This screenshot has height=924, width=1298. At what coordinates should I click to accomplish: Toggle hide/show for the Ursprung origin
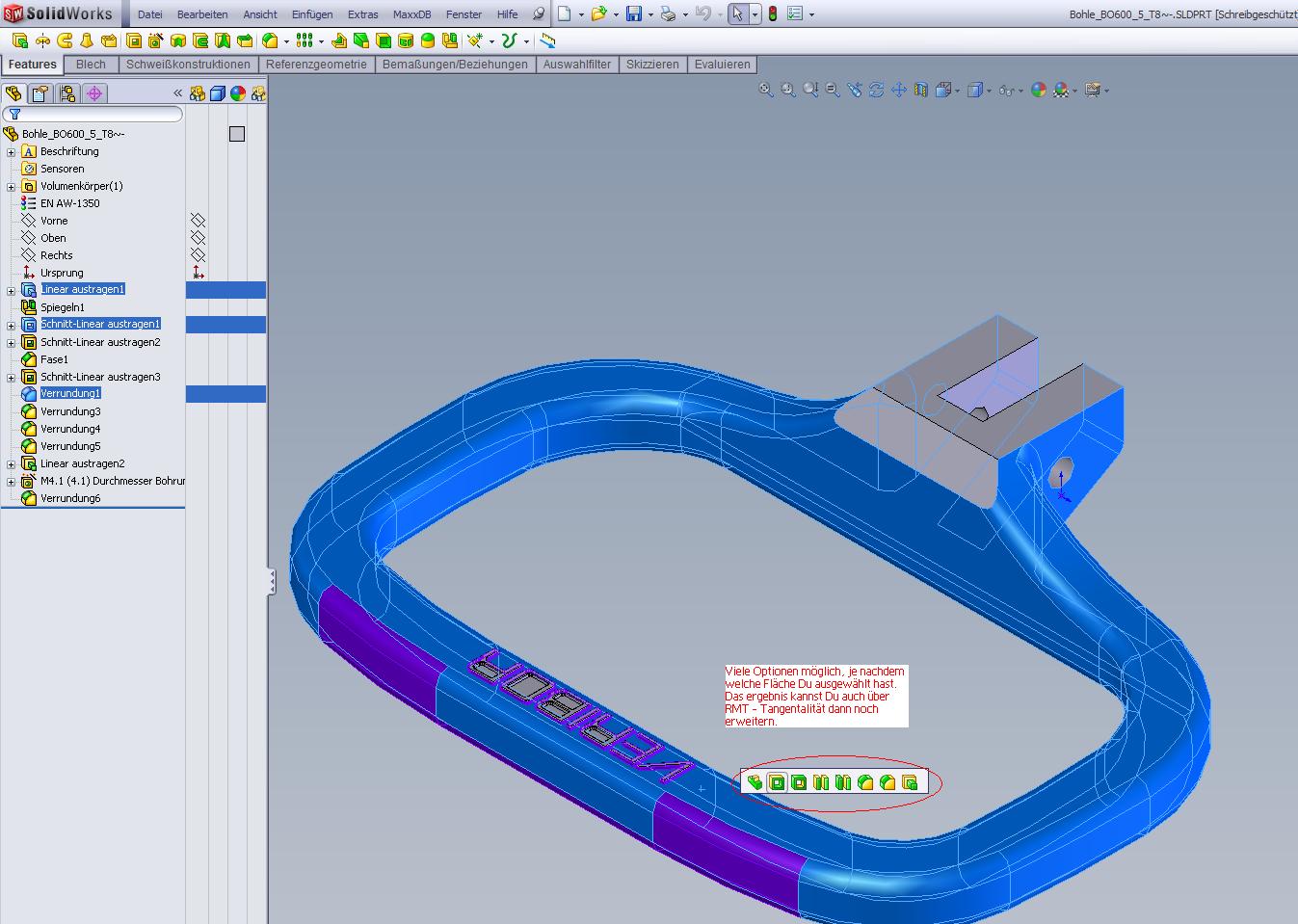tap(198, 273)
